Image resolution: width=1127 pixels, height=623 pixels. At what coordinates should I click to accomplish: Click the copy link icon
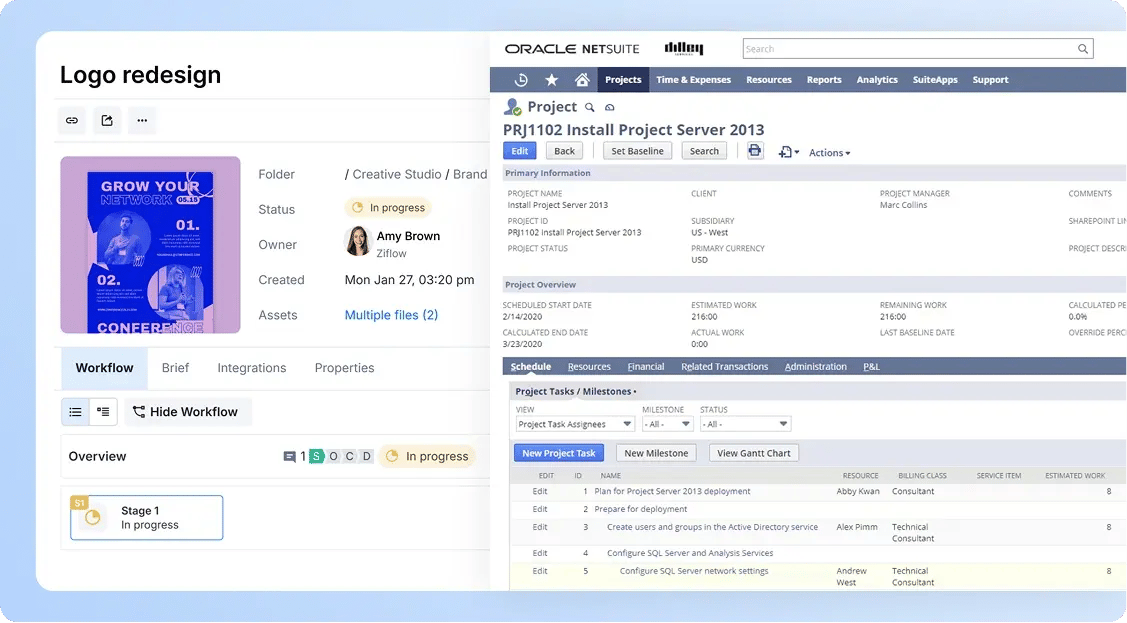pyautogui.click(x=72, y=121)
